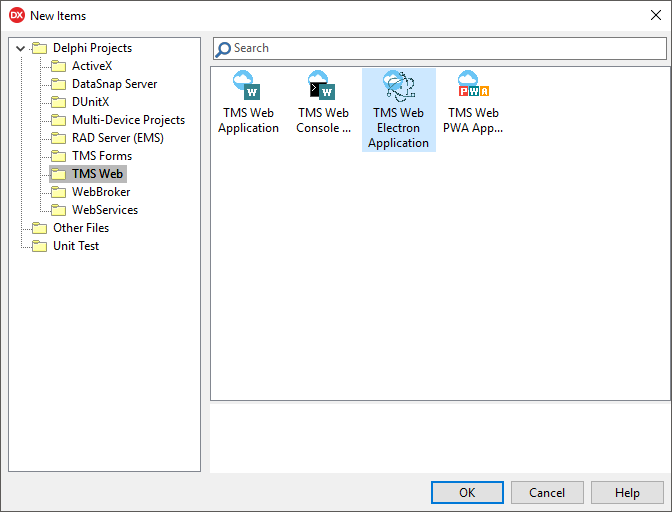
Task: Open Help for New Items
Action: pyautogui.click(x=627, y=493)
